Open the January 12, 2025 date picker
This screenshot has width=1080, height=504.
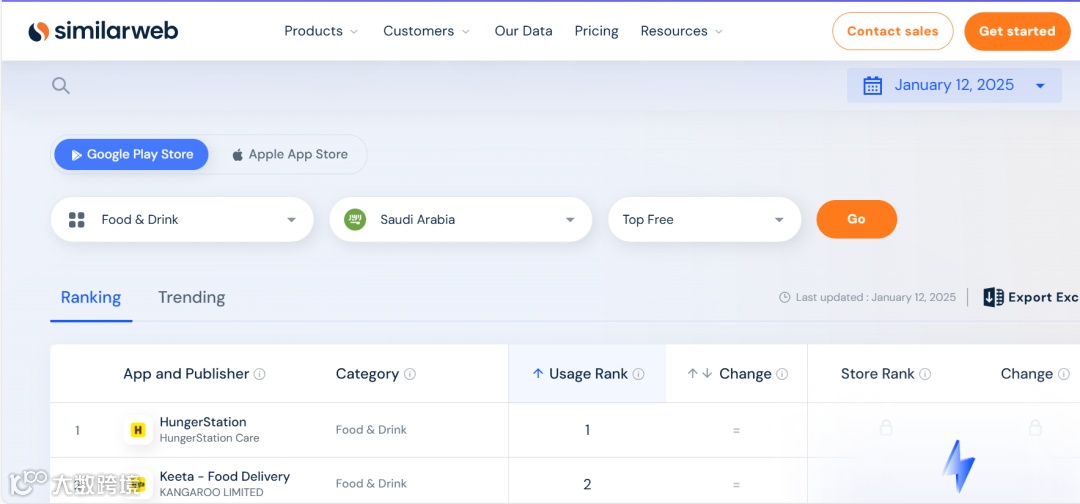(953, 86)
